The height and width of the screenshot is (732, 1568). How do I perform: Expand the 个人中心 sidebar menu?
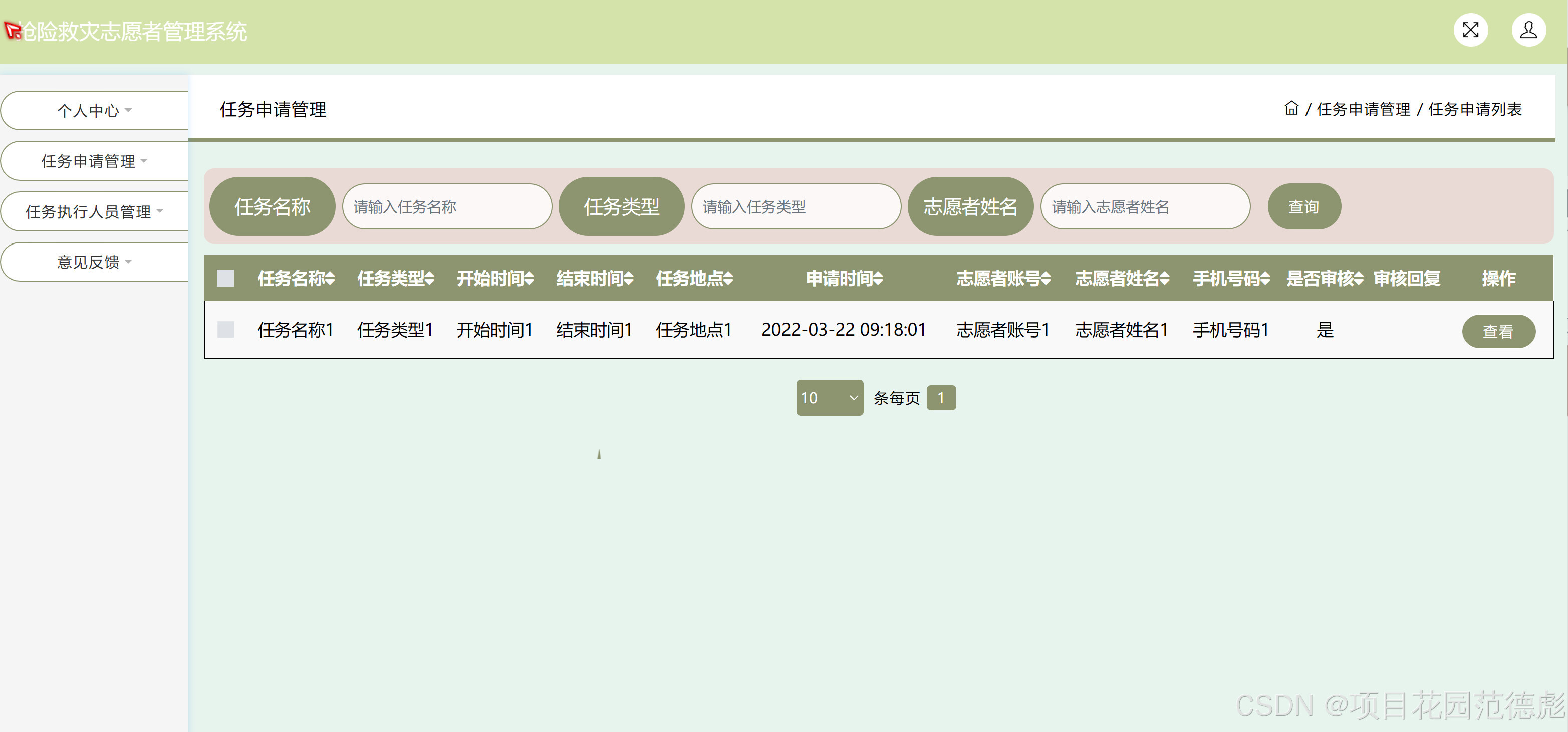coord(94,110)
